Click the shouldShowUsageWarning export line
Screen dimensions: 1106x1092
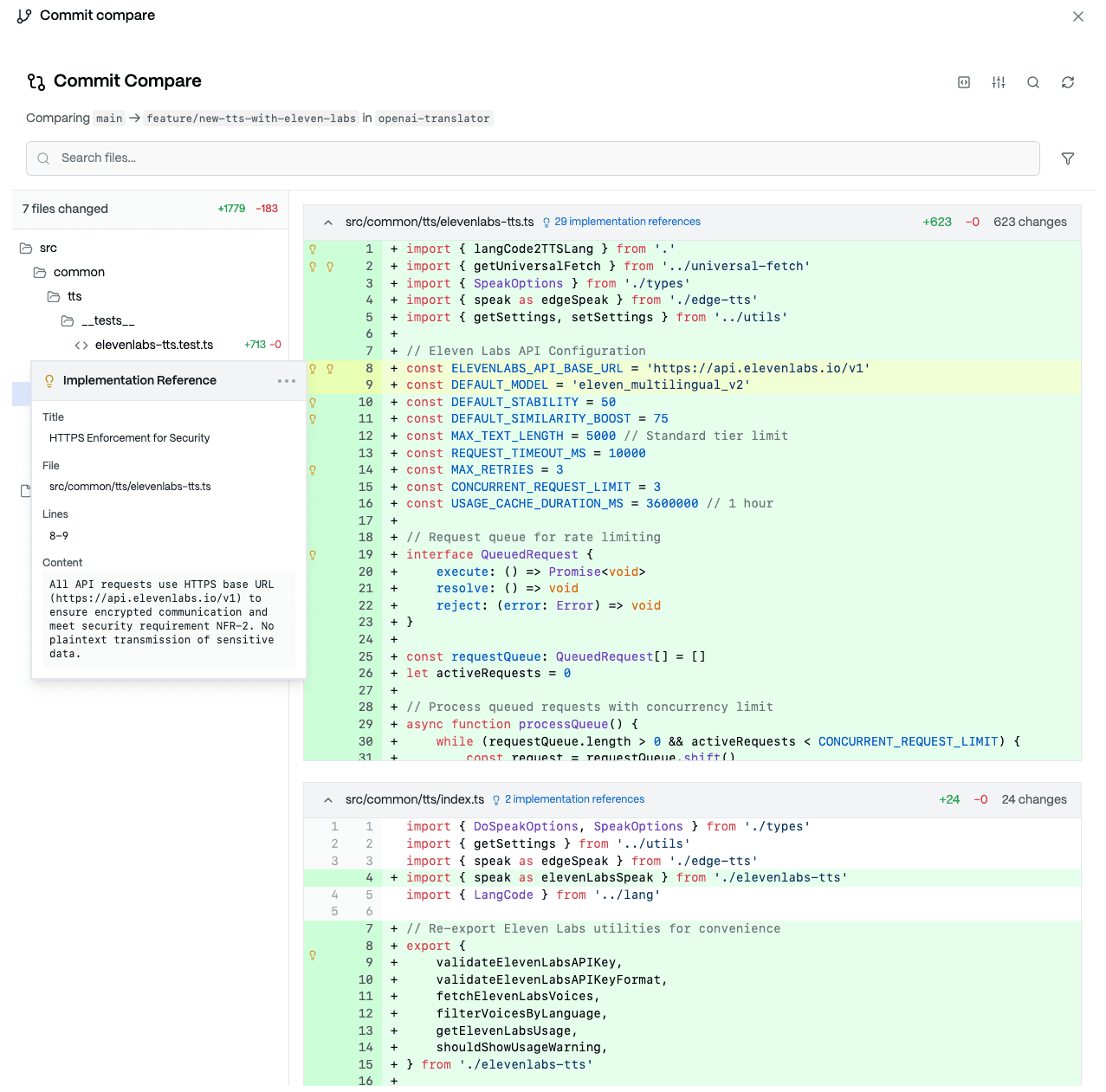pos(692,1048)
